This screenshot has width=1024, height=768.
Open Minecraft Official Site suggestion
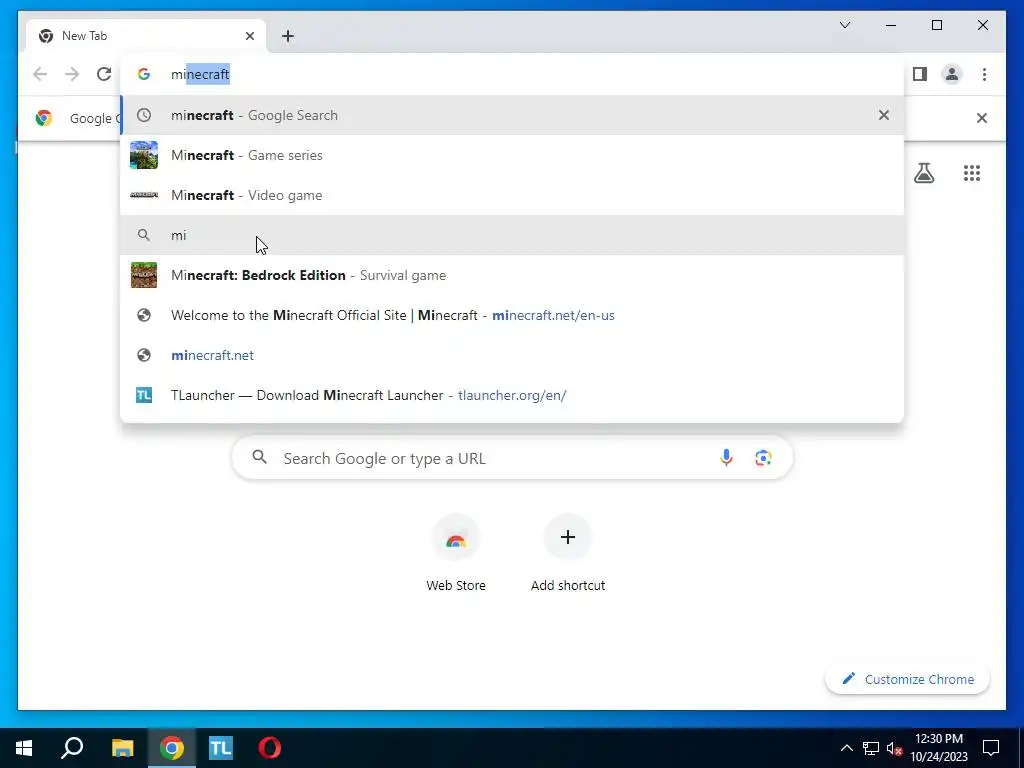pyautogui.click(x=512, y=315)
